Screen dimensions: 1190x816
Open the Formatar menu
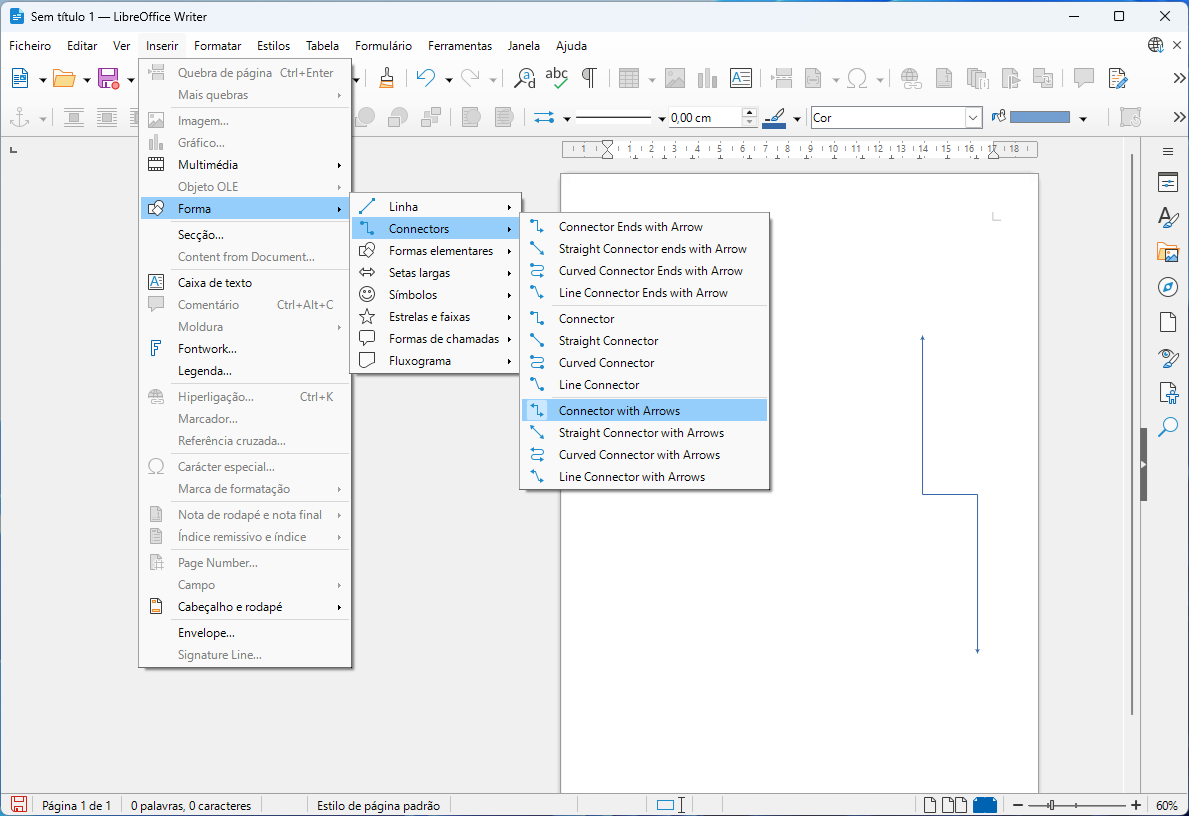pyautogui.click(x=217, y=46)
